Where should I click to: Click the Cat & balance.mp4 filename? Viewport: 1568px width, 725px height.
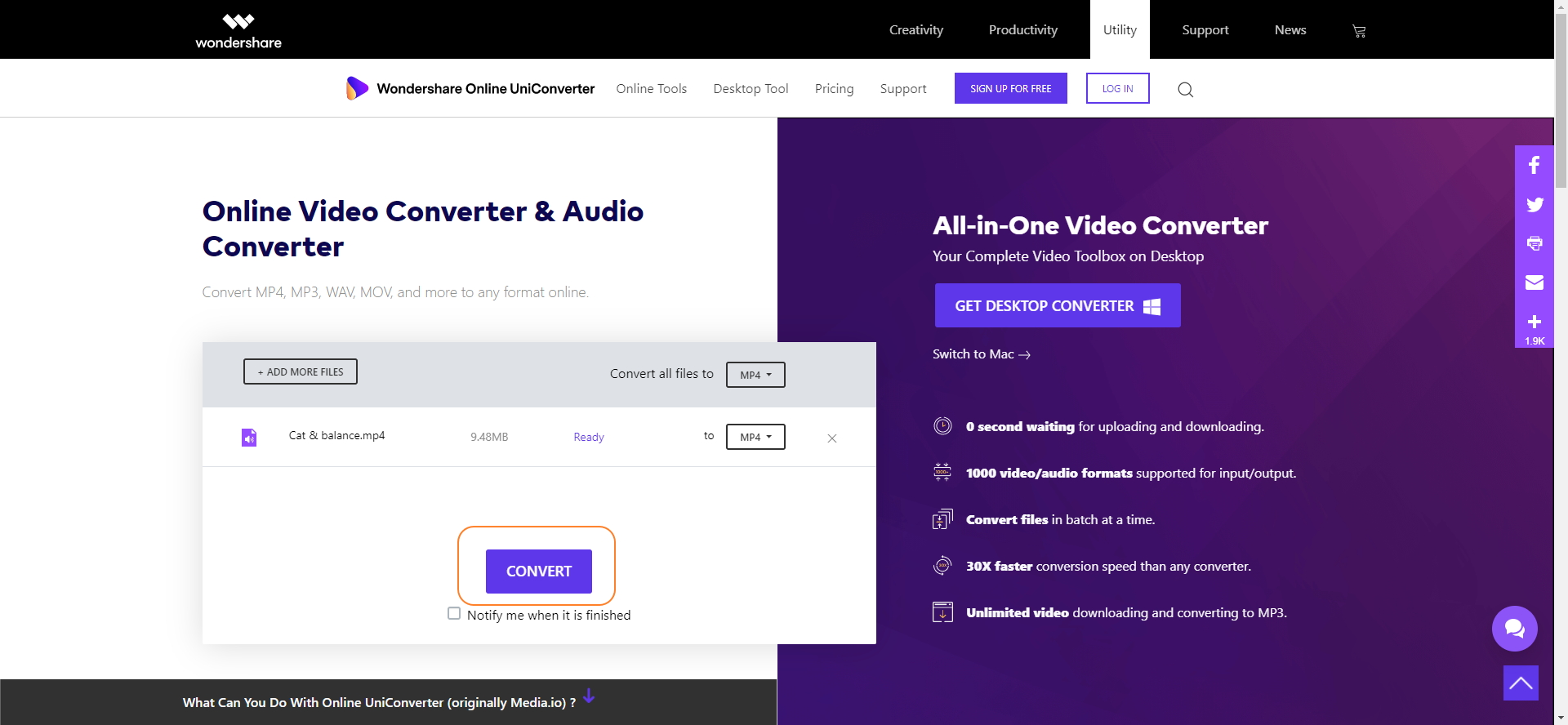click(336, 435)
